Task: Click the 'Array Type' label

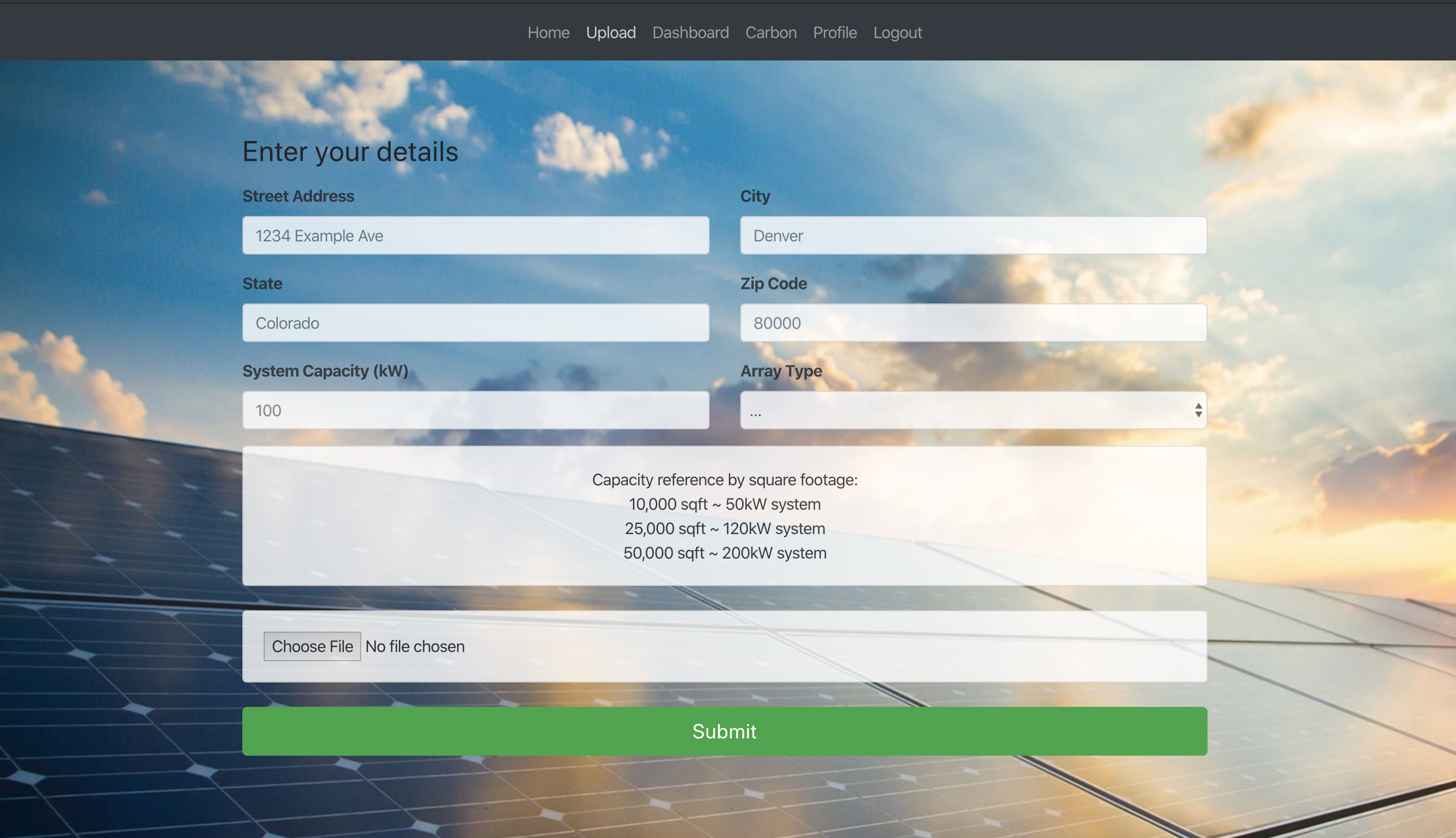Action: [781, 371]
